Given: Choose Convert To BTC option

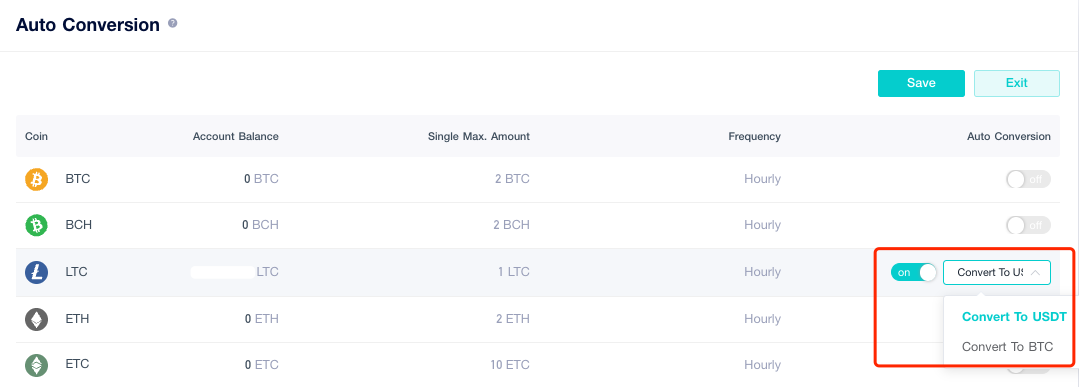Looking at the screenshot, I should coord(1007,347).
